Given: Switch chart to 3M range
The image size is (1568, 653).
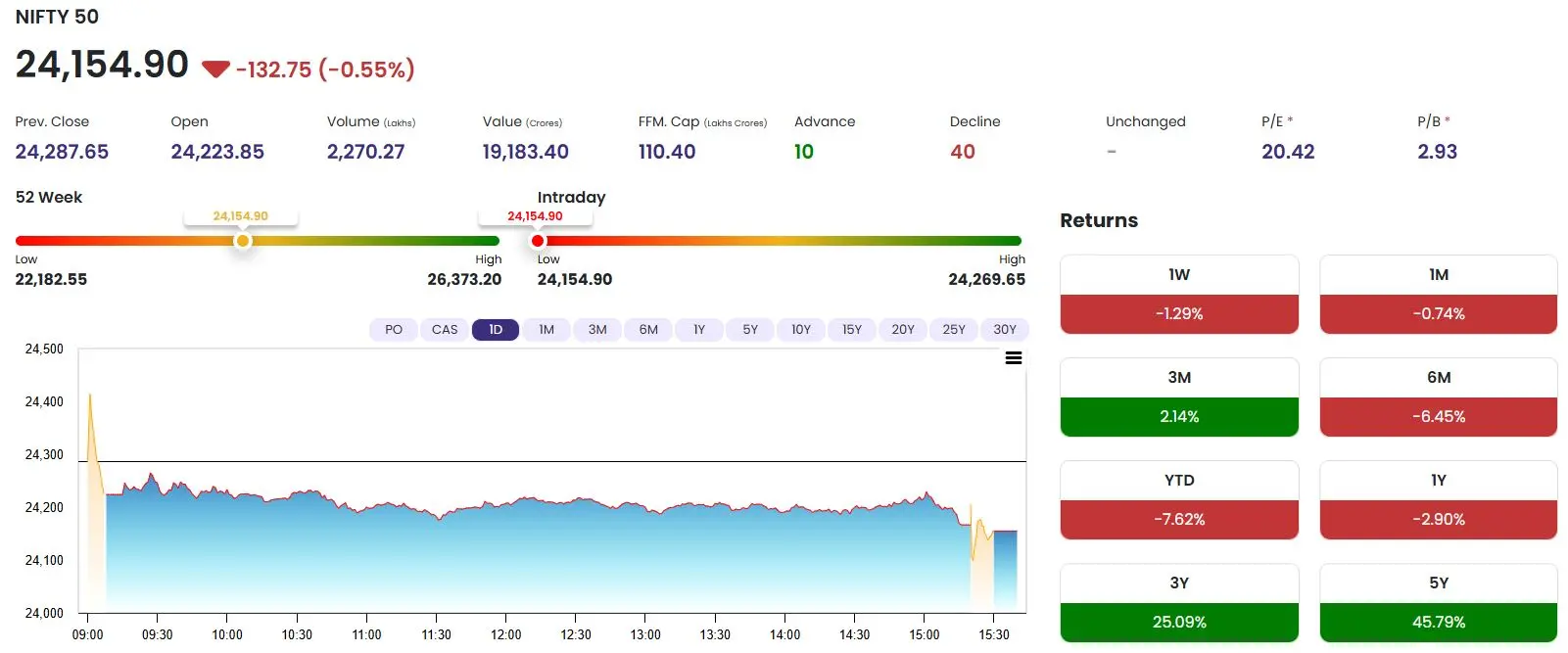Looking at the screenshot, I should [597, 330].
